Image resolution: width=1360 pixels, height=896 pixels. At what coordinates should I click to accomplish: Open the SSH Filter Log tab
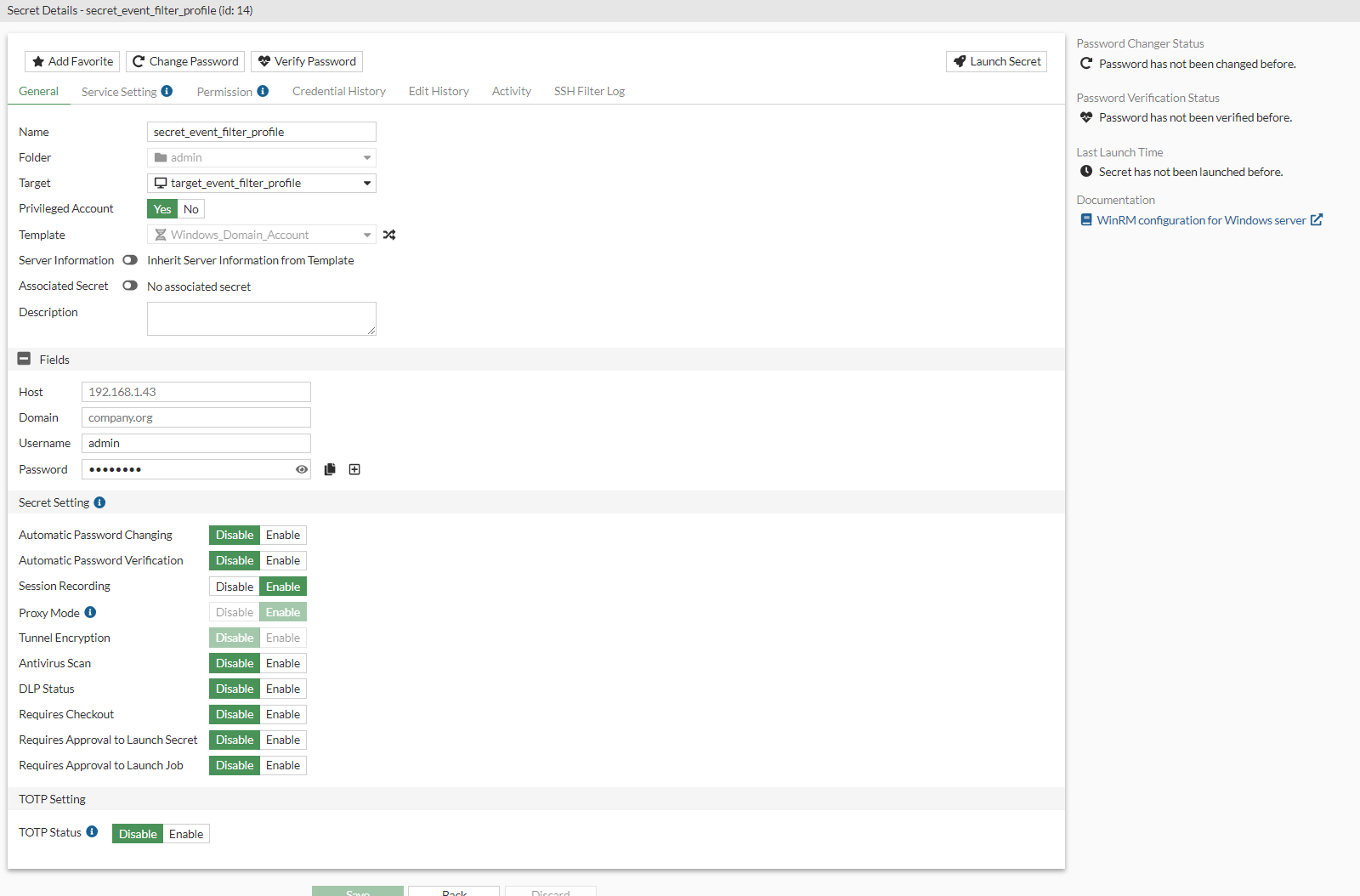click(x=589, y=91)
